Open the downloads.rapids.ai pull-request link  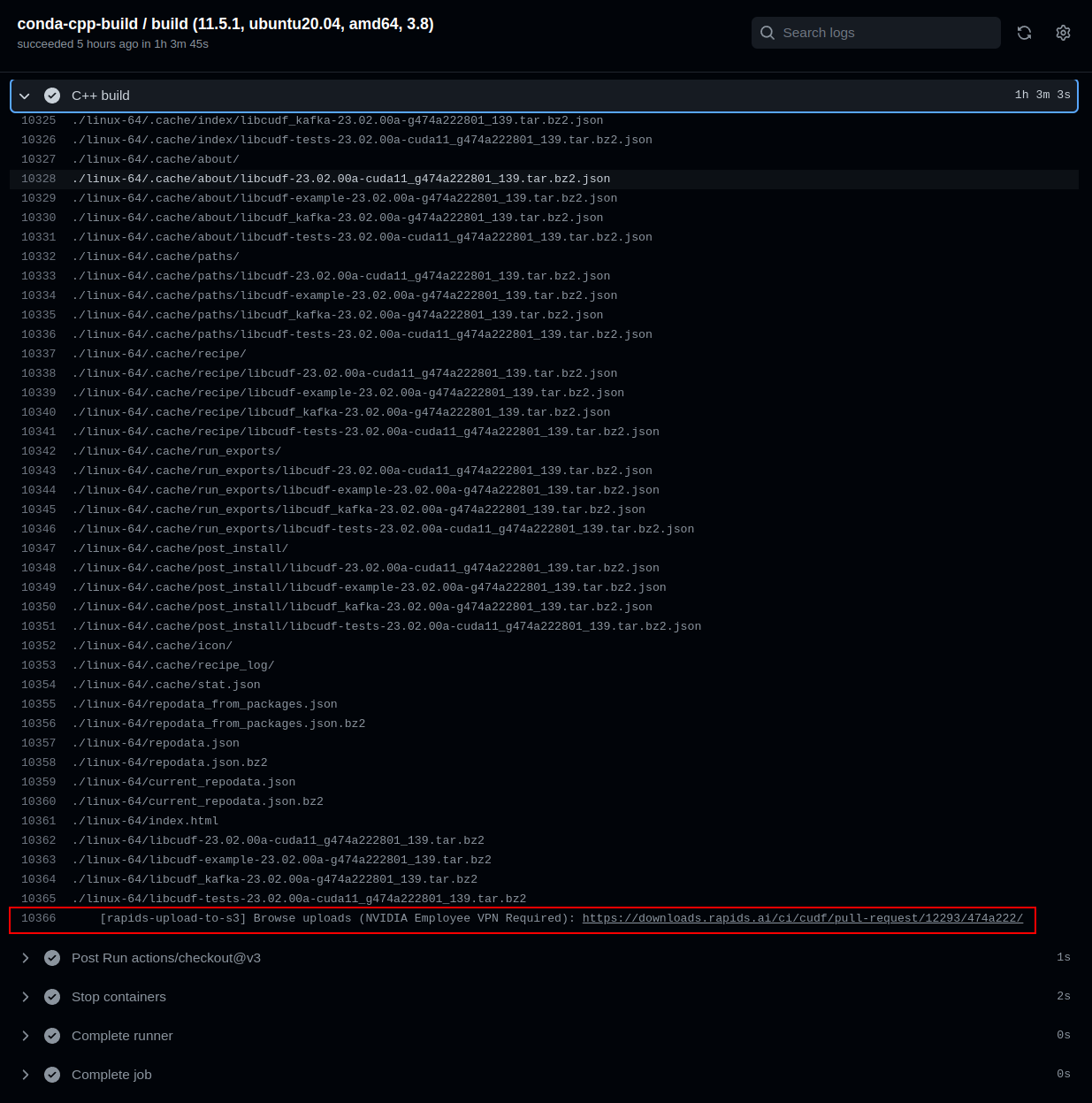tap(802, 918)
